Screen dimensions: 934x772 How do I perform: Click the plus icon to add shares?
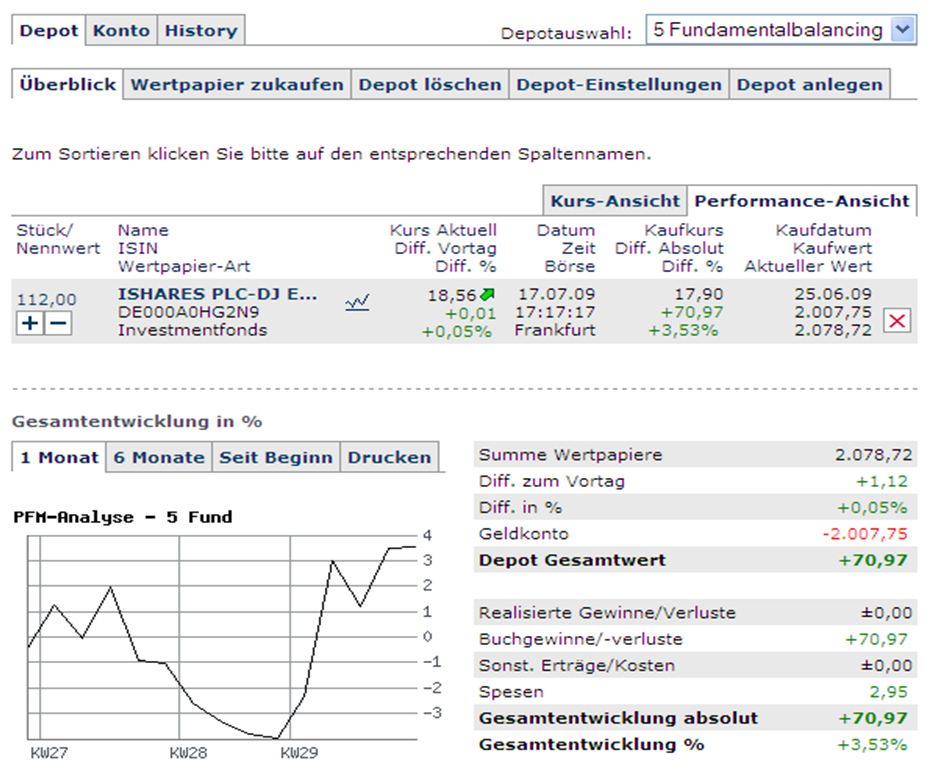[30, 323]
